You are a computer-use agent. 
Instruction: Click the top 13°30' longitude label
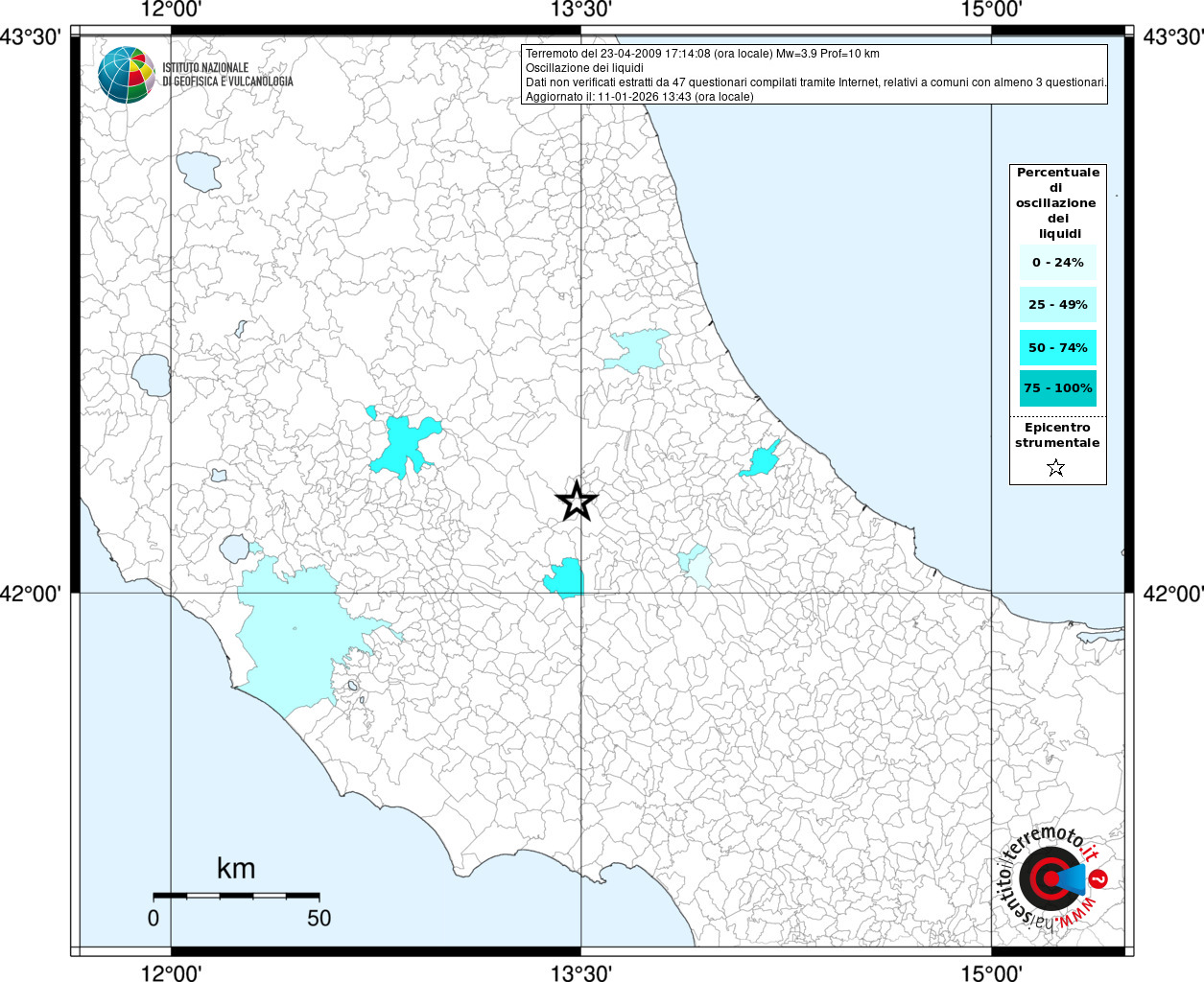tap(580, 11)
